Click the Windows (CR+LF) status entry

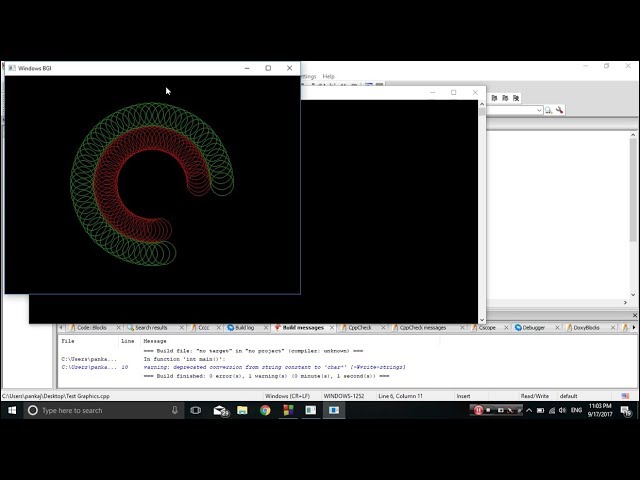pos(287,396)
